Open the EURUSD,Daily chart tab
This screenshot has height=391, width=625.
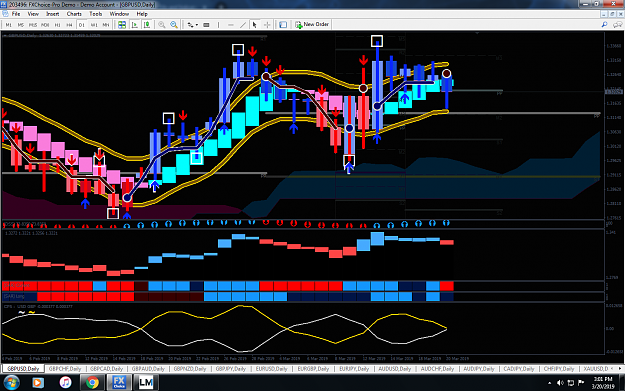271,369
